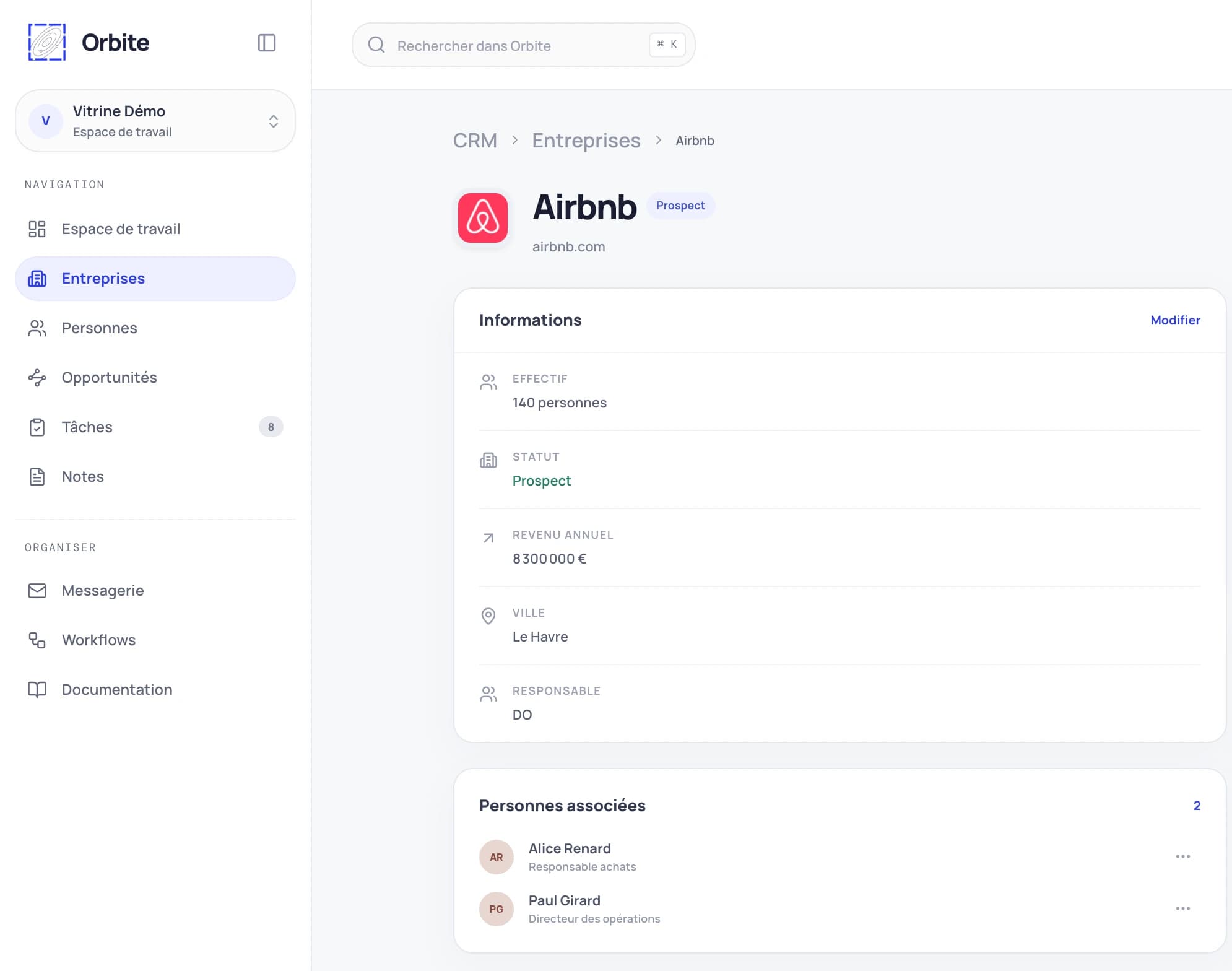Click the Airbnb page title
The height and width of the screenshot is (971, 1232).
tap(584, 207)
